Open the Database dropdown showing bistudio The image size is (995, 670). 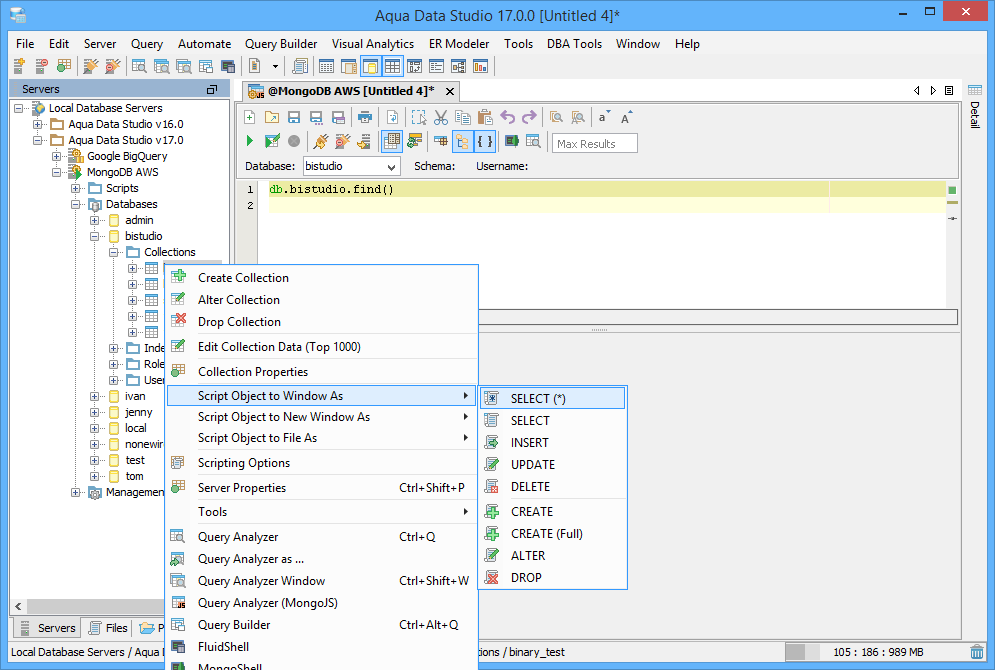(351, 166)
